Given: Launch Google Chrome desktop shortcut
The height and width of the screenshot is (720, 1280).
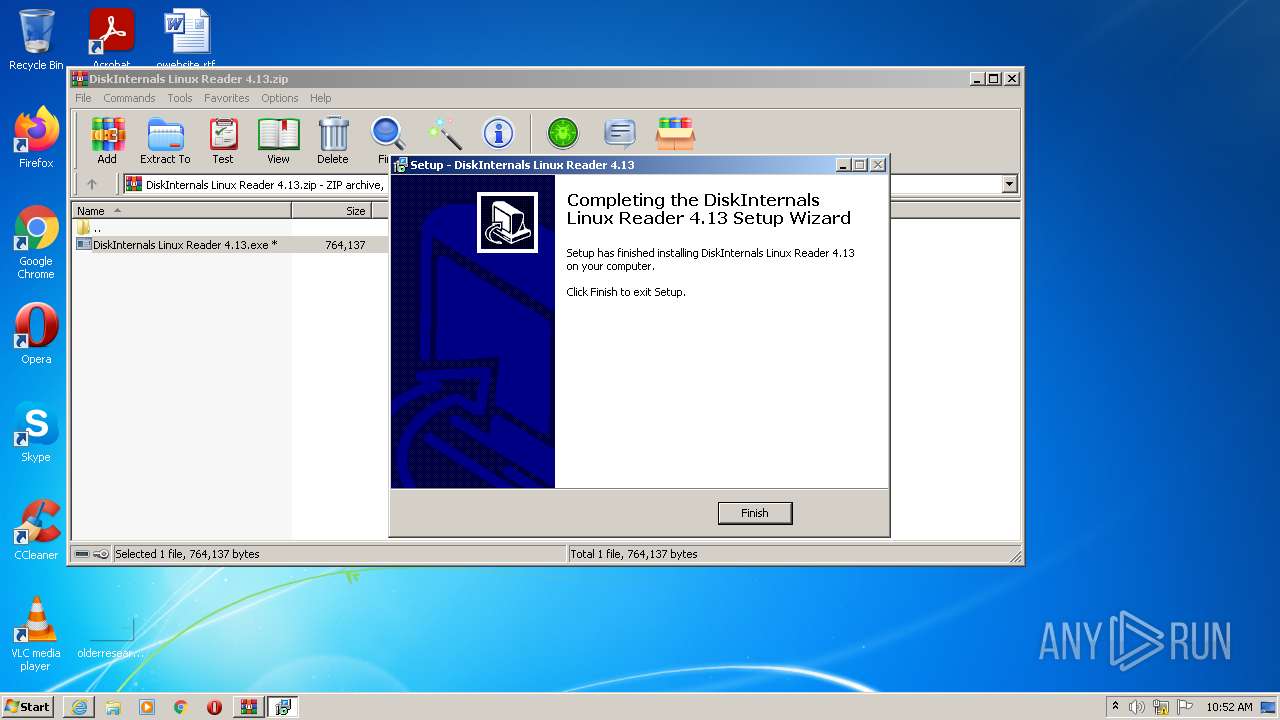Looking at the screenshot, I should click(36, 242).
